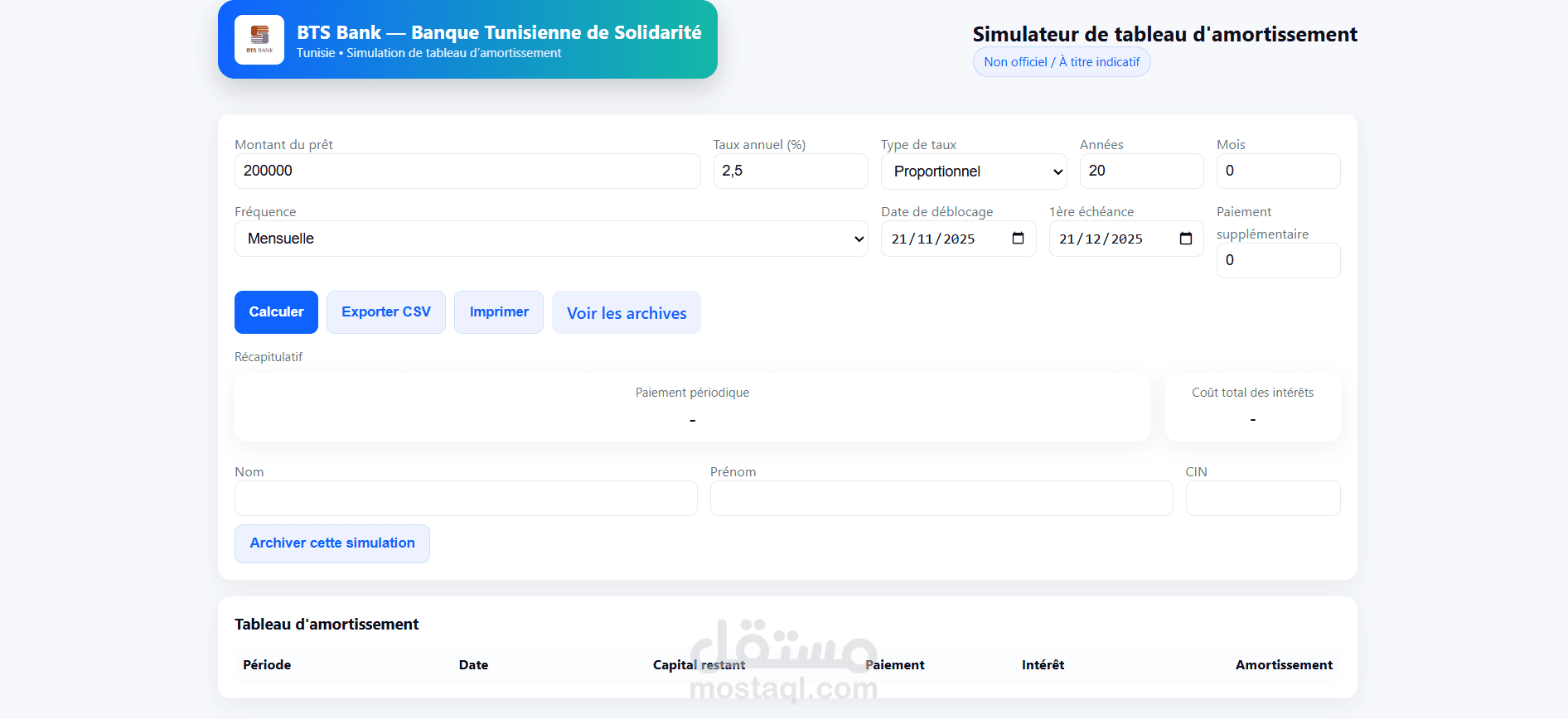1568x719 pixels.
Task: Expand the Type de taux dropdown
Action: [974, 171]
